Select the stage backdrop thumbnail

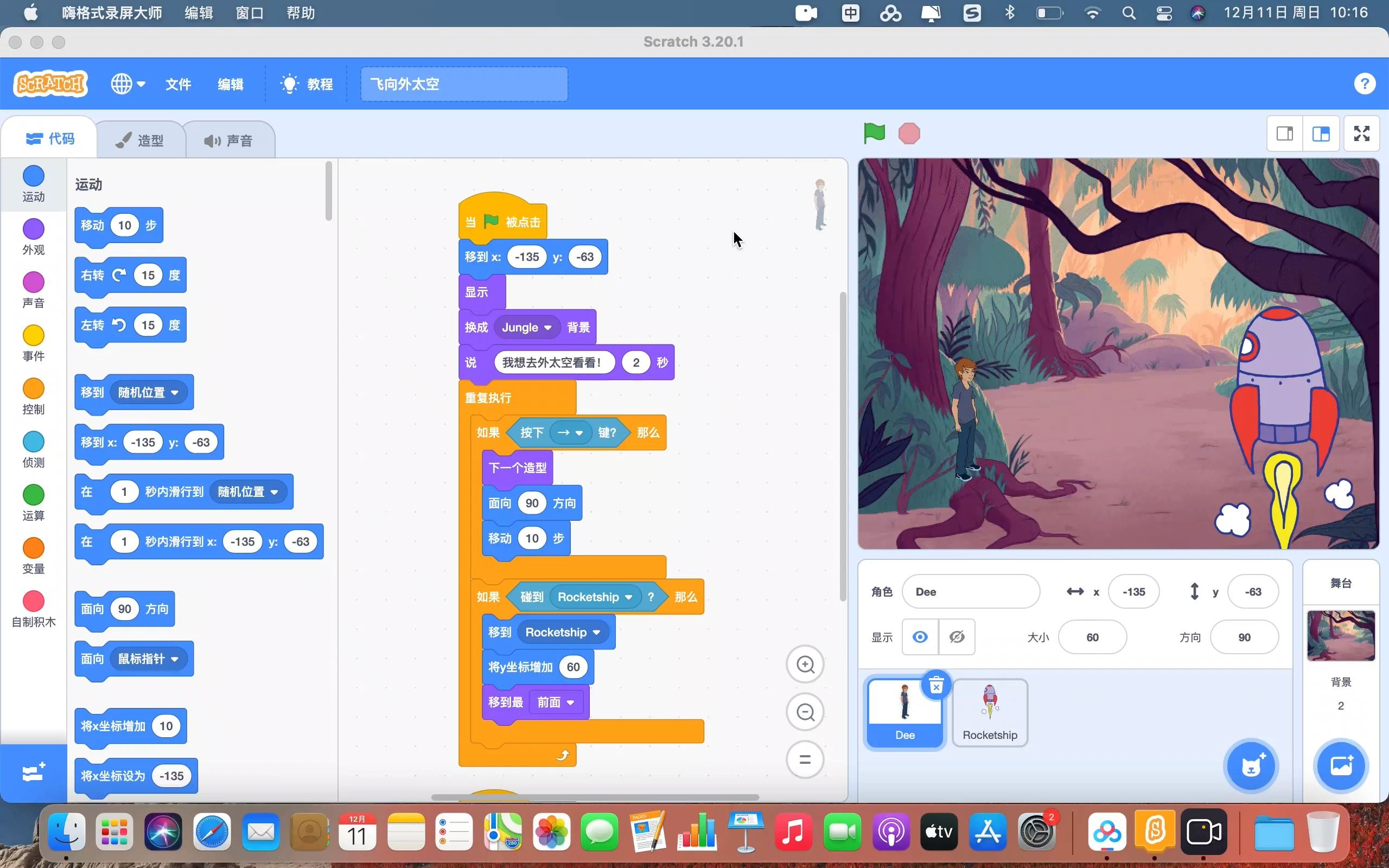pos(1341,636)
